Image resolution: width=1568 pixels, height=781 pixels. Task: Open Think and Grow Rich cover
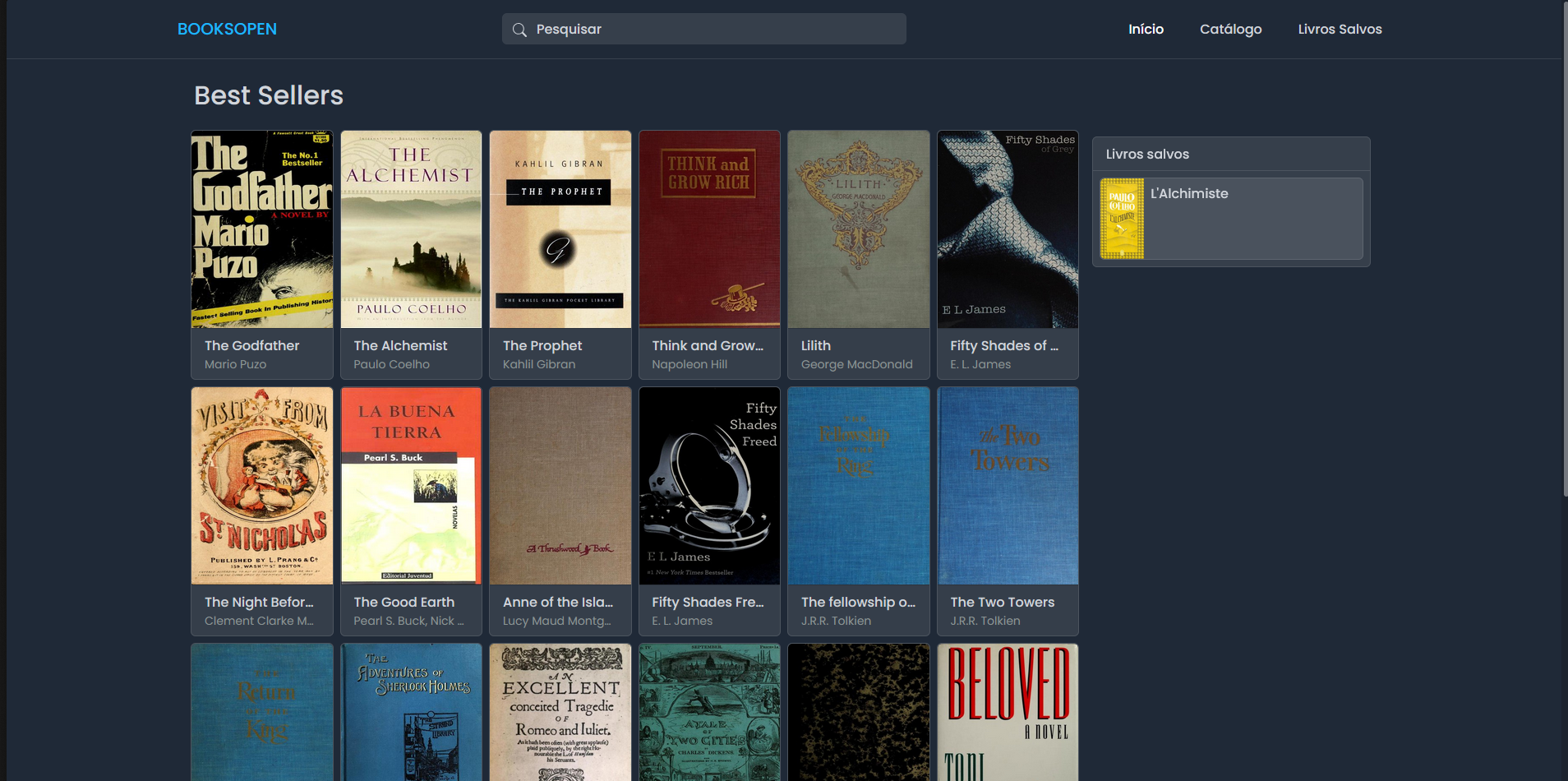(x=709, y=229)
